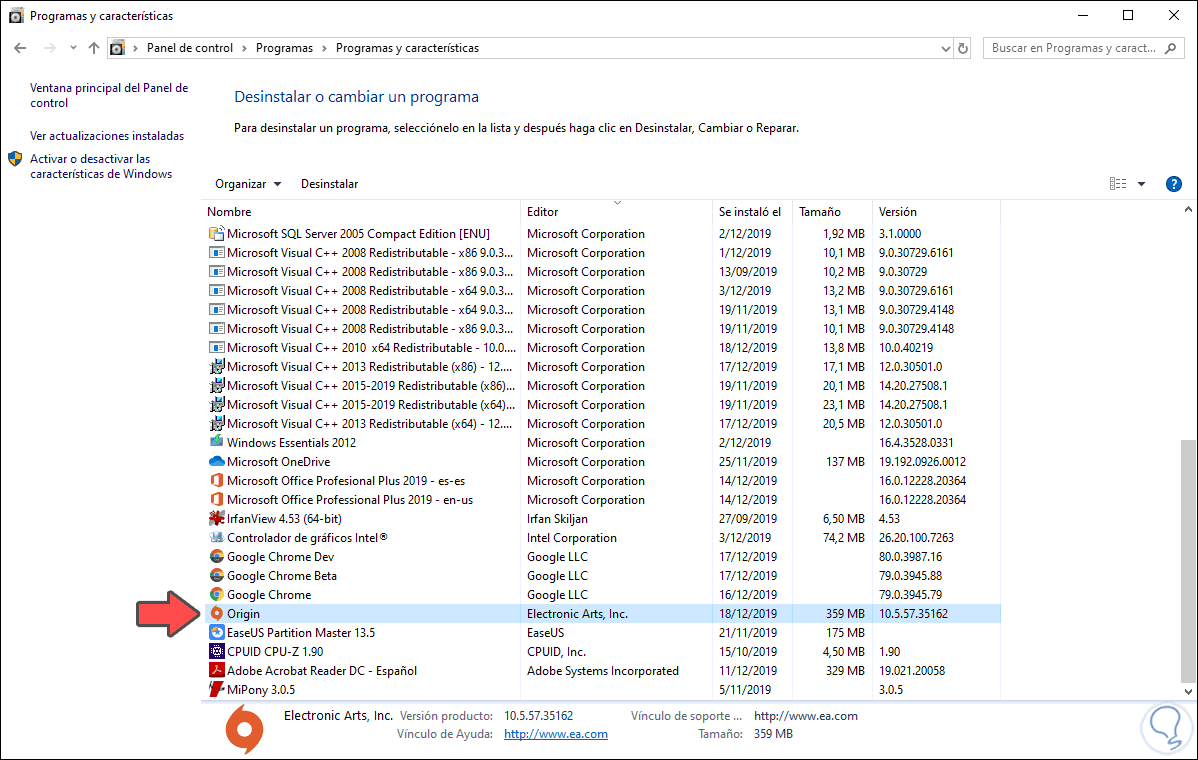Viewport: 1198px width, 760px height.
Task: Open the http://www.ea.com help link
Action: (x=555, y=734)
